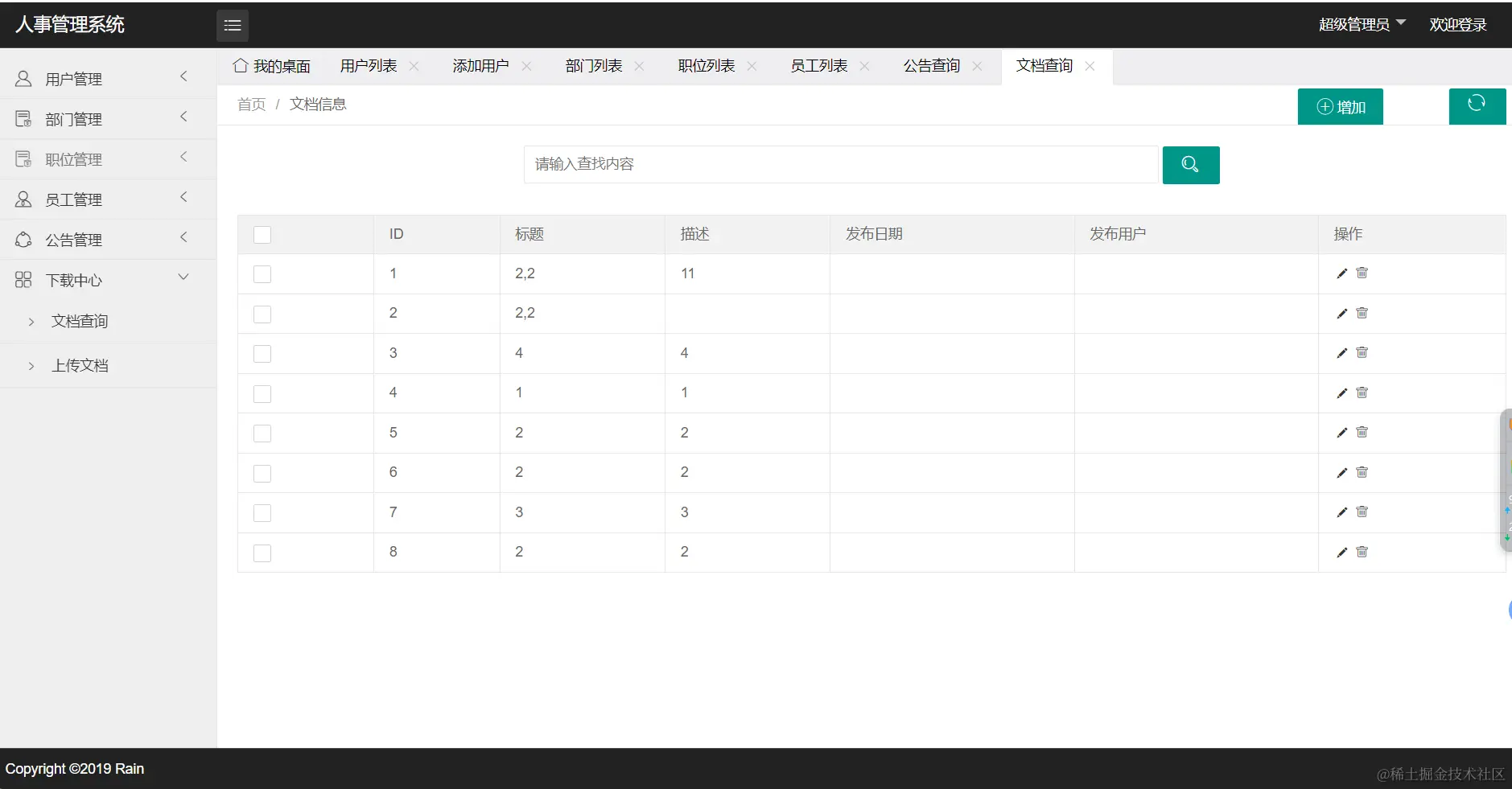
Task: Edit document row with ID 7
Action: point(1341,512)
